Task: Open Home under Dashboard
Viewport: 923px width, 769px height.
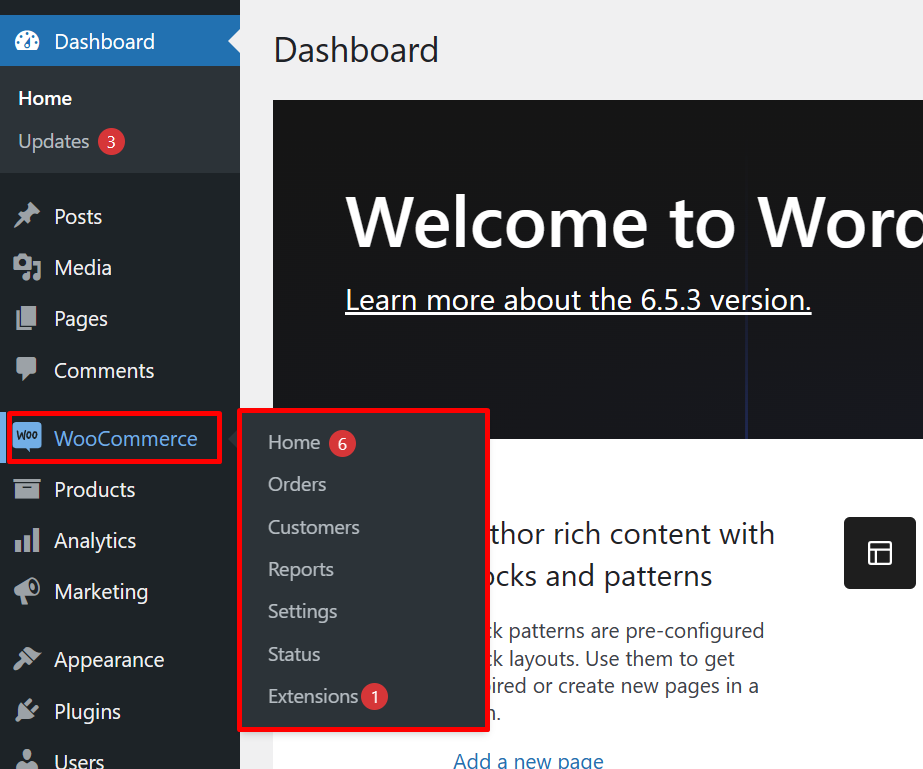Action: 45,98
